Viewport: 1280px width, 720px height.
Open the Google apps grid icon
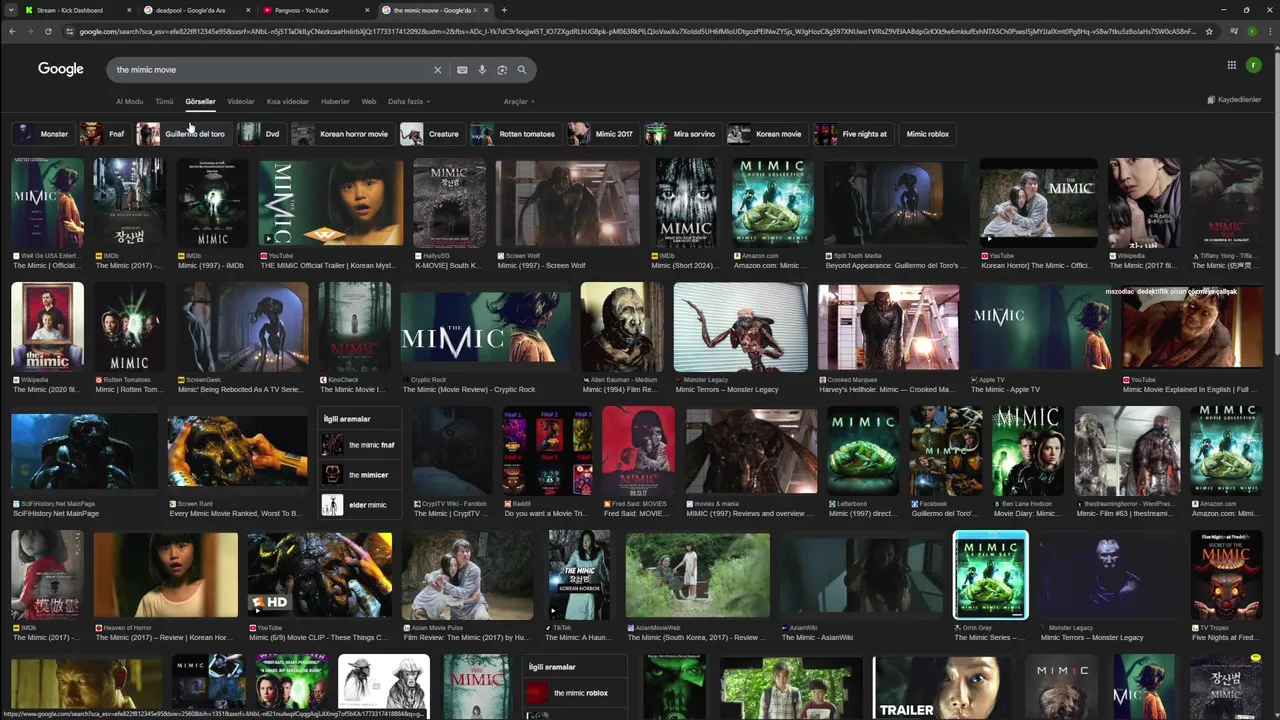[x=1232, y=65]
